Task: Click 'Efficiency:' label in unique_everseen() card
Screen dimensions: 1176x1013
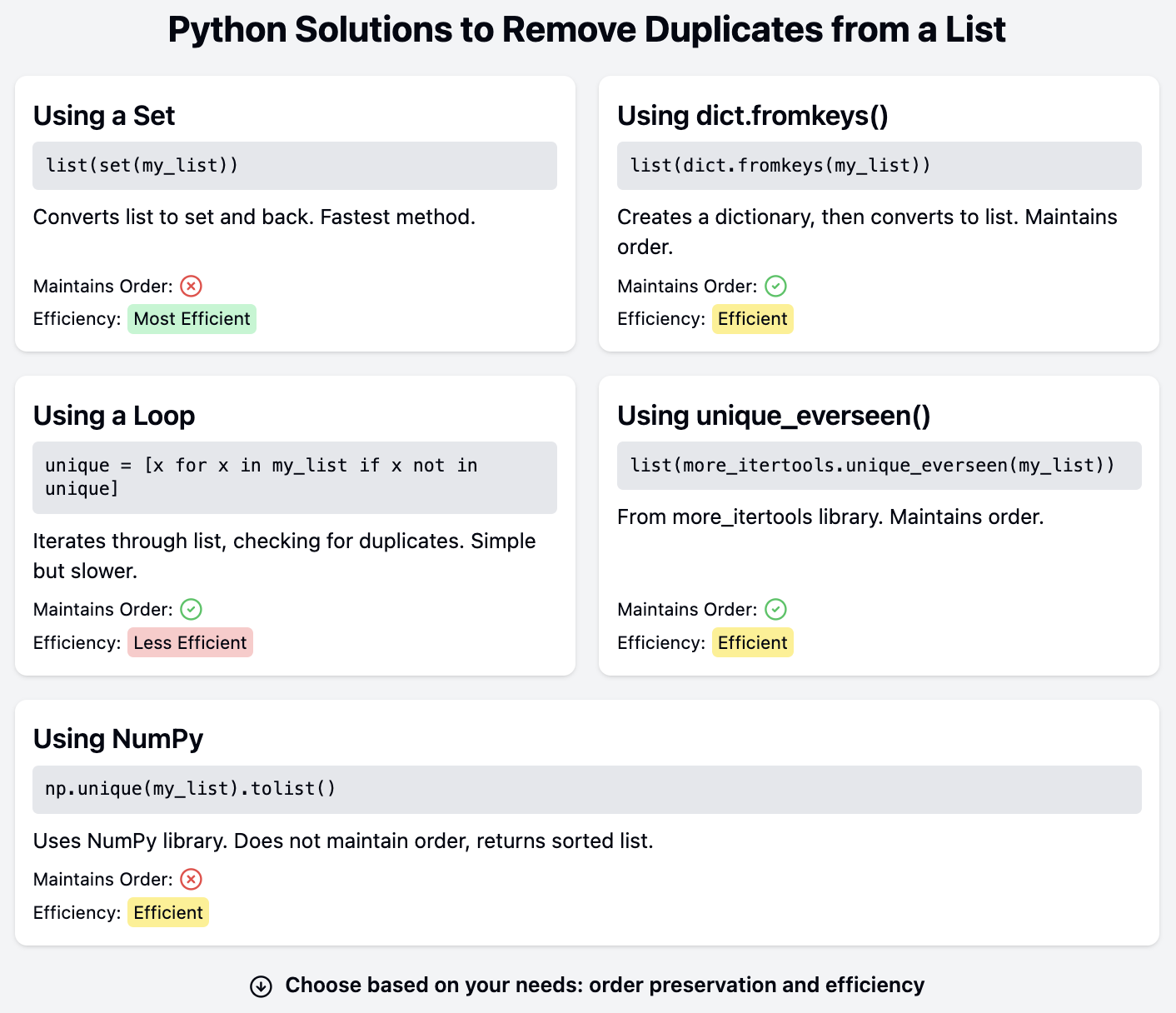Action: pyautogui.click(x=661, y=643)
